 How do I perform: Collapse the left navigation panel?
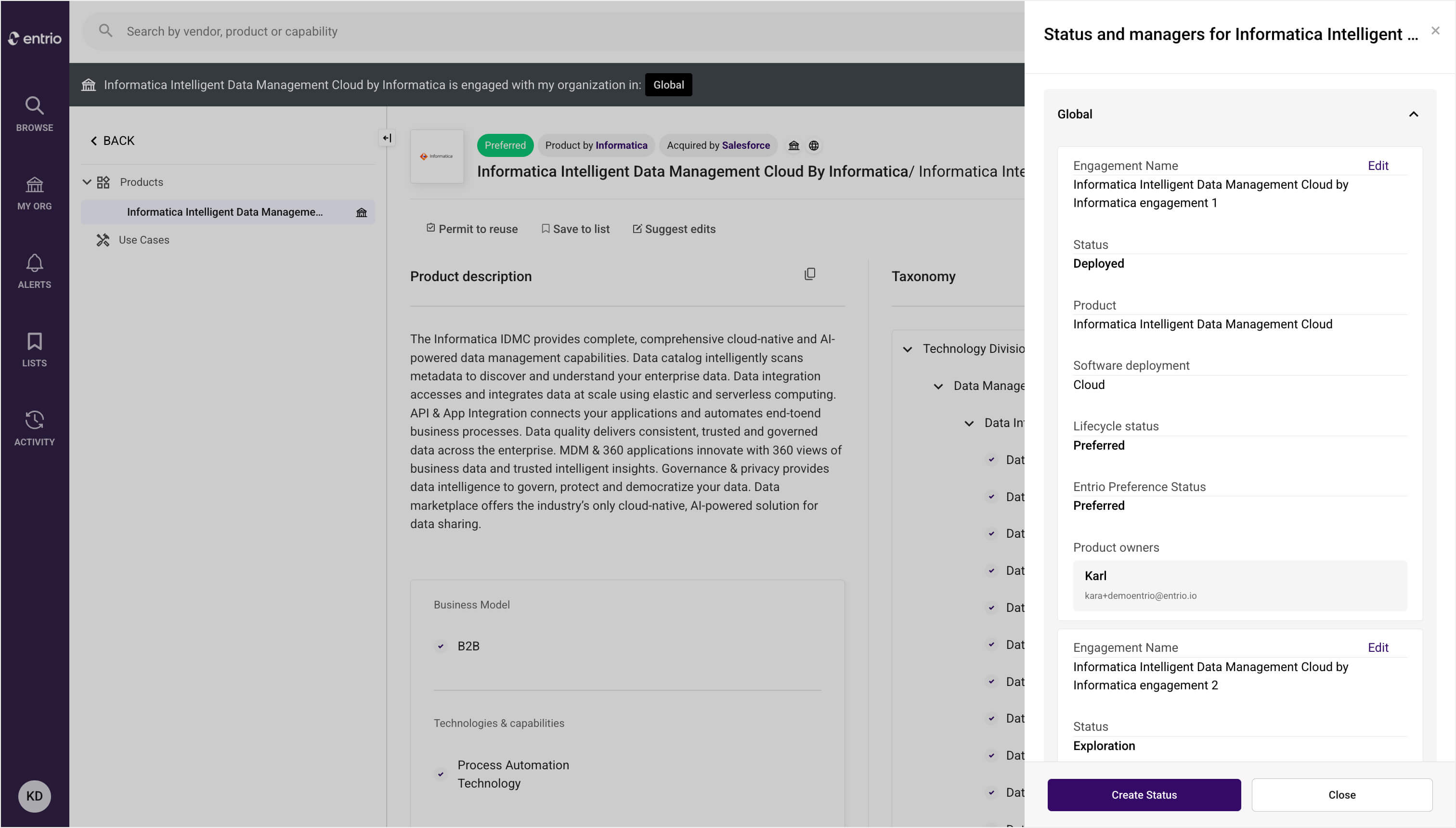[x=387, y=138]
